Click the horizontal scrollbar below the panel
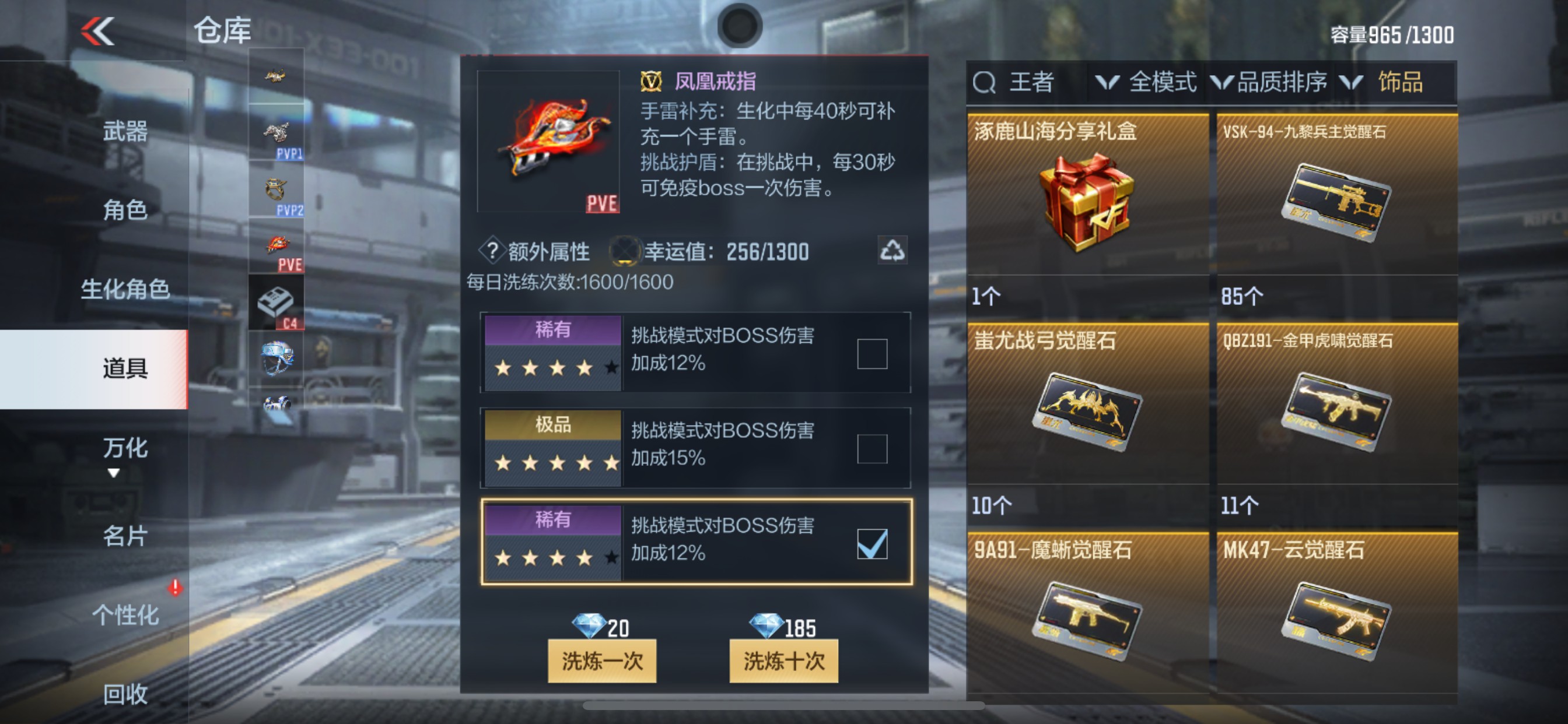Screen dimensions: 1568x724 pyautogui.click(x=783, y=706)
